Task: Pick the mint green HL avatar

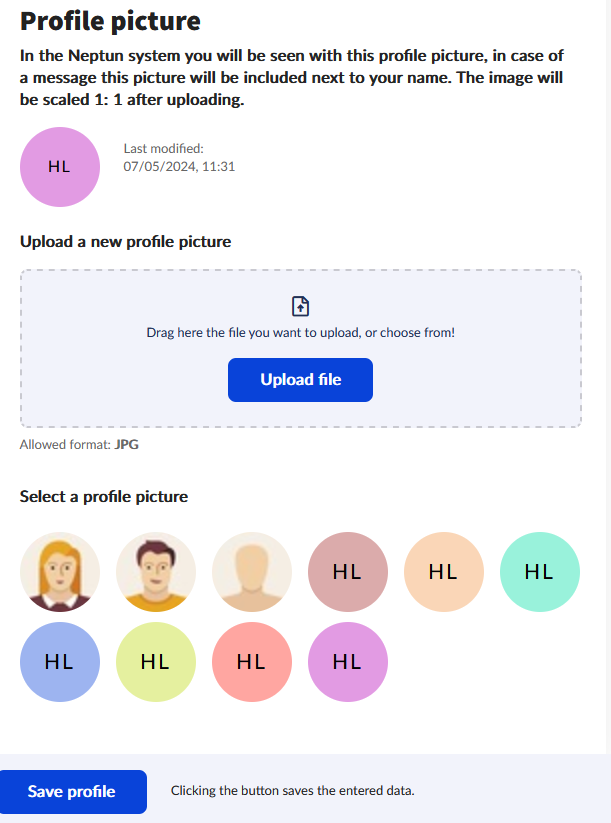Action: click(x=539, y=572)
